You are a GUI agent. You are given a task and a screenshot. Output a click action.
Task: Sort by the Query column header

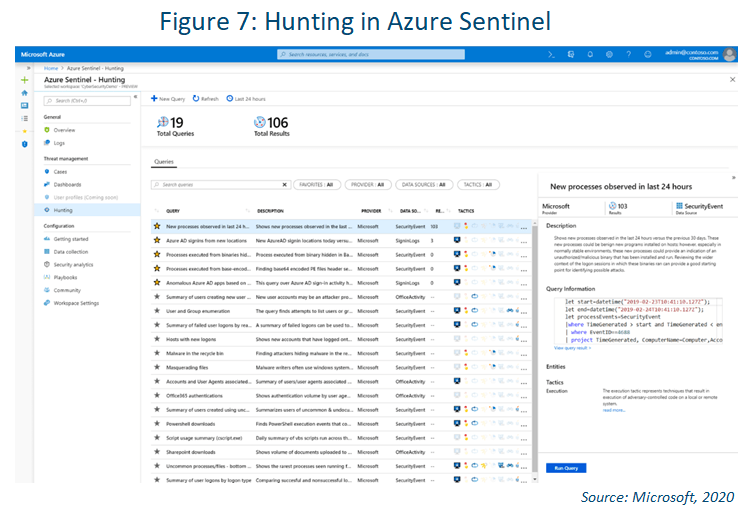click(173, 211)
